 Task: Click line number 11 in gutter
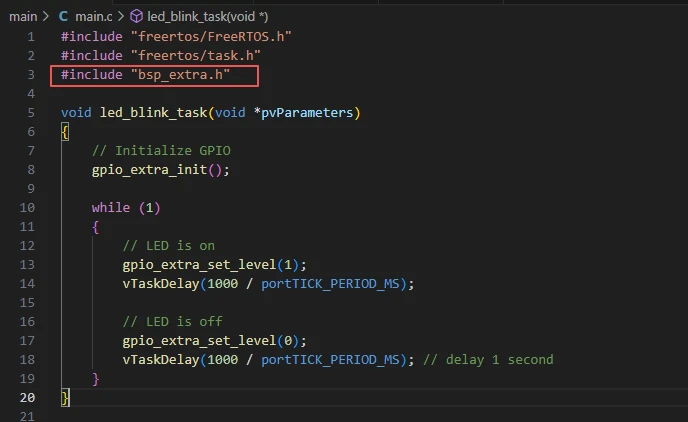tap(27, 227)
